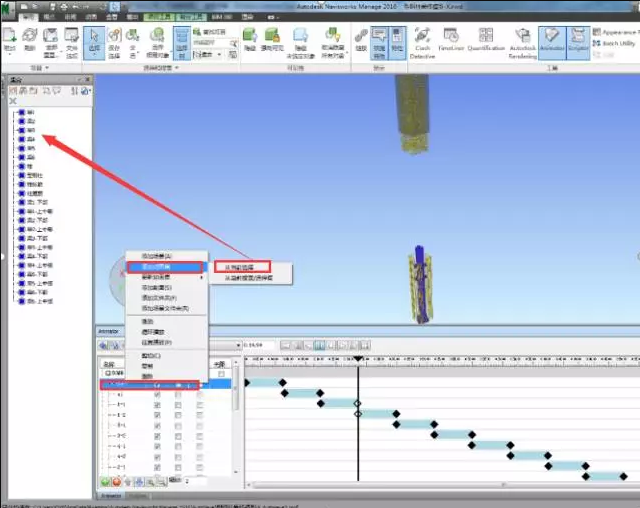The image size is (640, 508).
Task: Click the green add scene button in Animator
Action: [104, 482]
